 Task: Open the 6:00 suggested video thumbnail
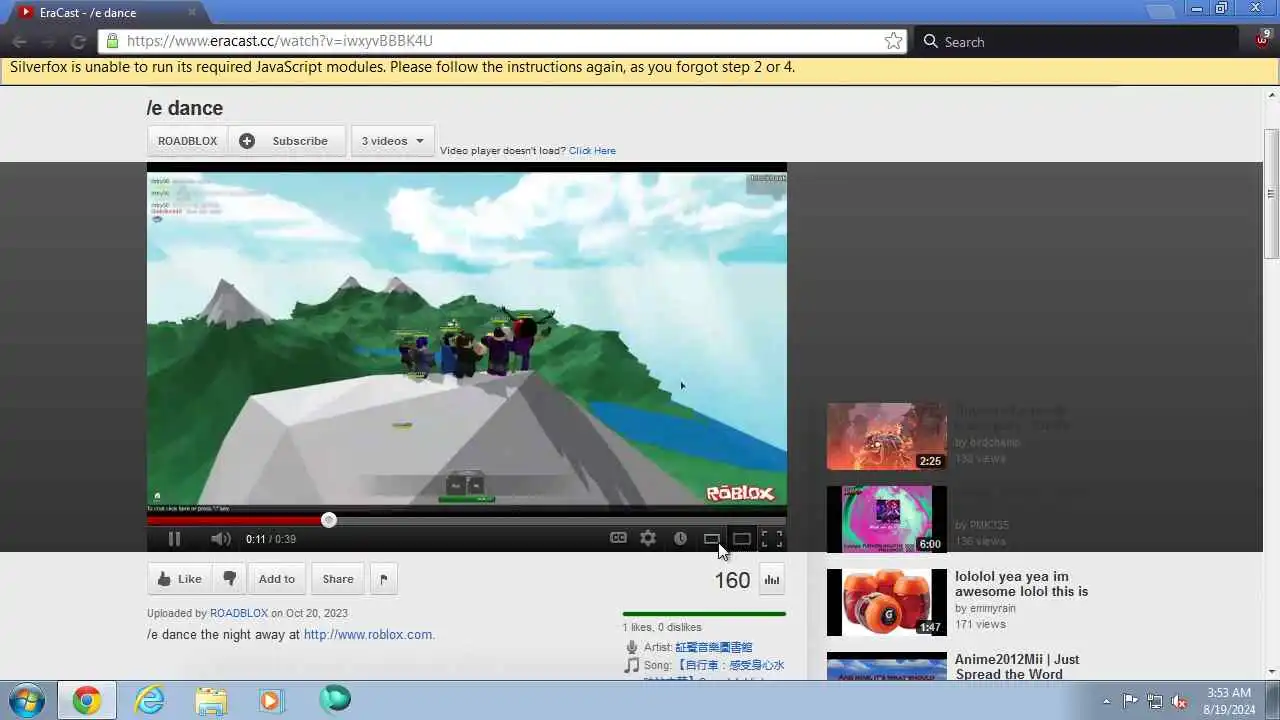pos(886,519)
